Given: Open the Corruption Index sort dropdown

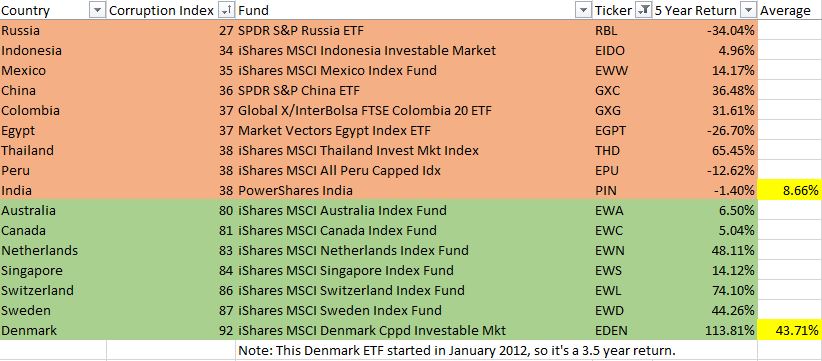Looking at the screenshot, I should click(226, 10).
